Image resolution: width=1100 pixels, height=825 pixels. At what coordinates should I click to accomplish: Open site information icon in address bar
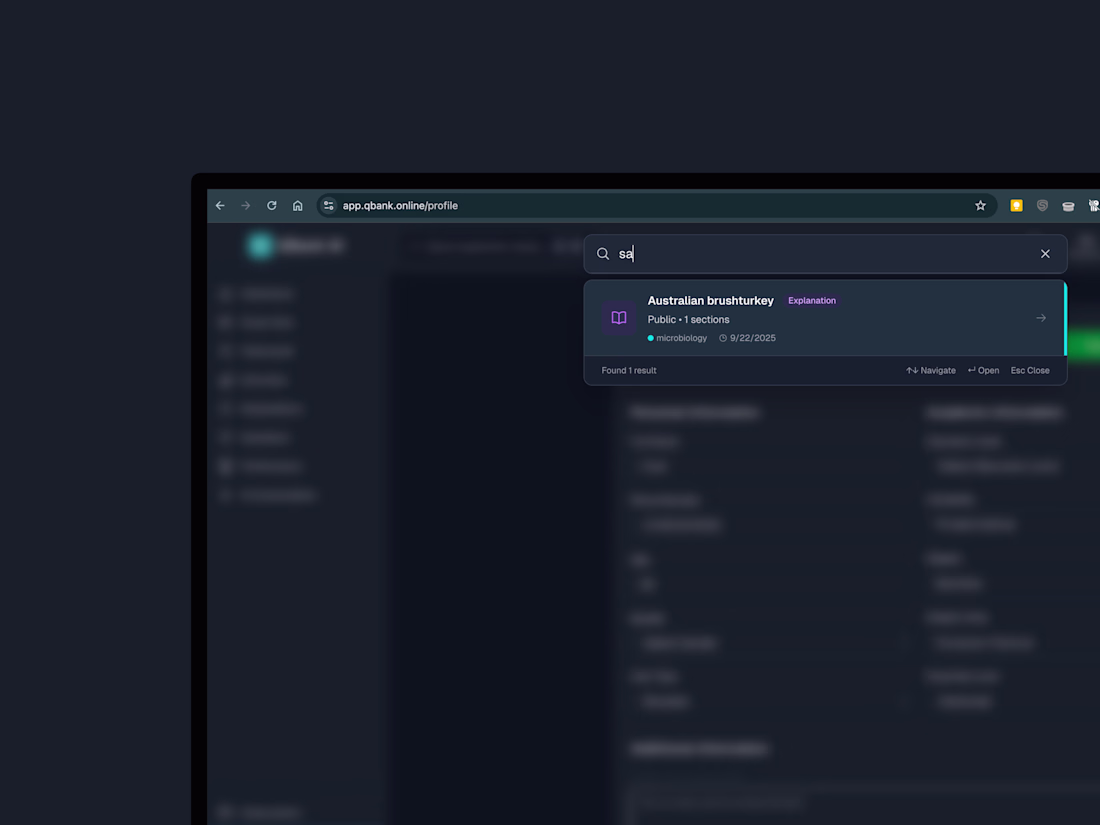tap(328, 206)
